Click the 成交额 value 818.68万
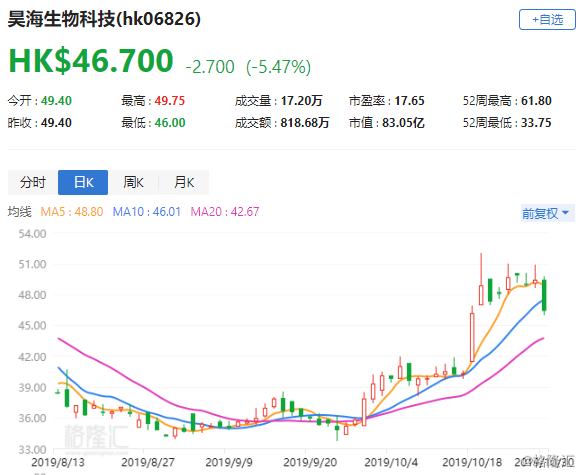Image resolution: width=582 pixels, height=475 pixels. (x=305, y=122)
